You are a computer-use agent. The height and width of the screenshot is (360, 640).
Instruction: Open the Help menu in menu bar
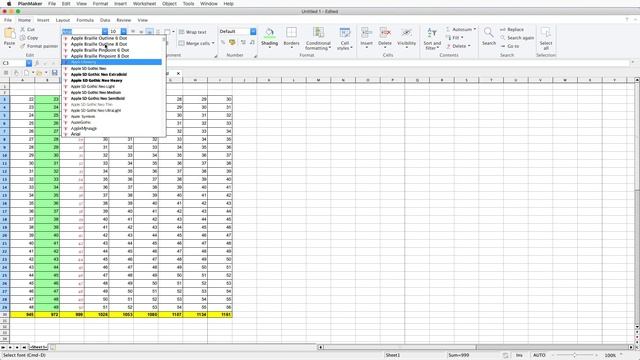(229, 4)
